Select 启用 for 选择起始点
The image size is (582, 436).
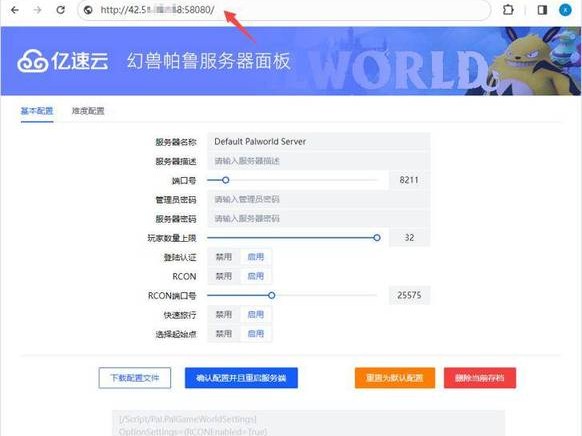(x=256, y=334)
